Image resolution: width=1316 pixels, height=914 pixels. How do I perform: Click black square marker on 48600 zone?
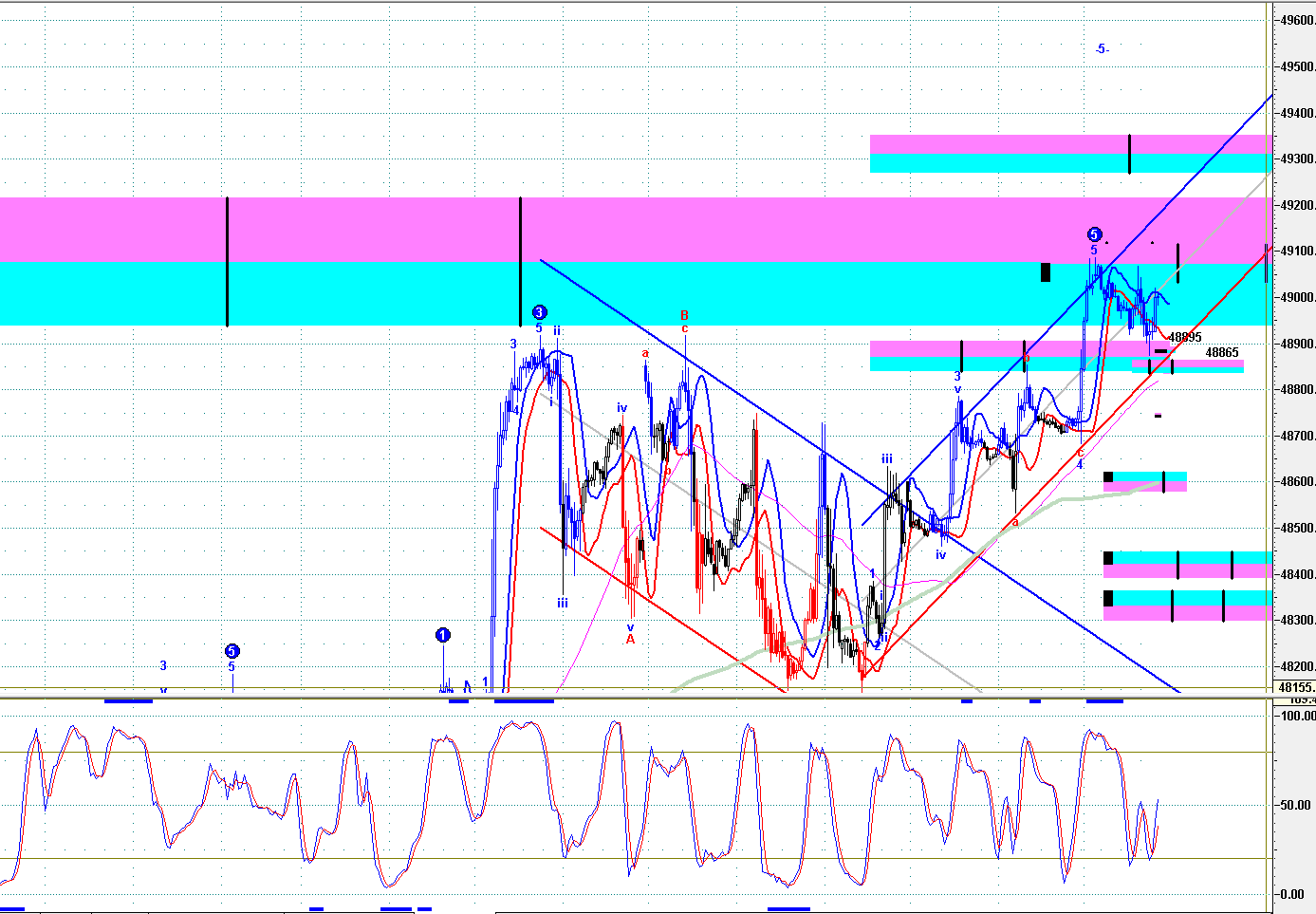[x=1108, y=476]
